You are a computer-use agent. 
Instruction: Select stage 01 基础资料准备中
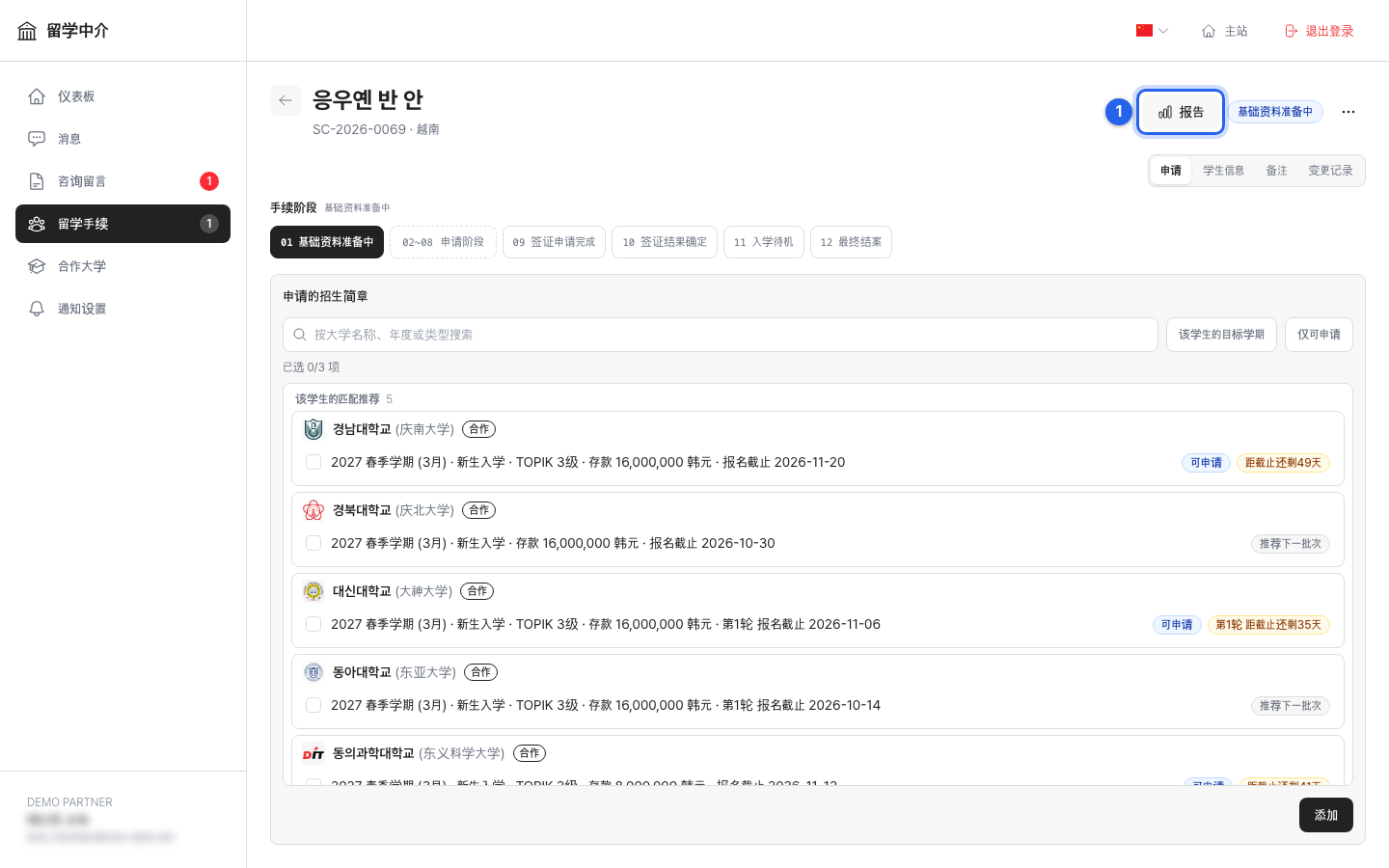coord(327,242)
